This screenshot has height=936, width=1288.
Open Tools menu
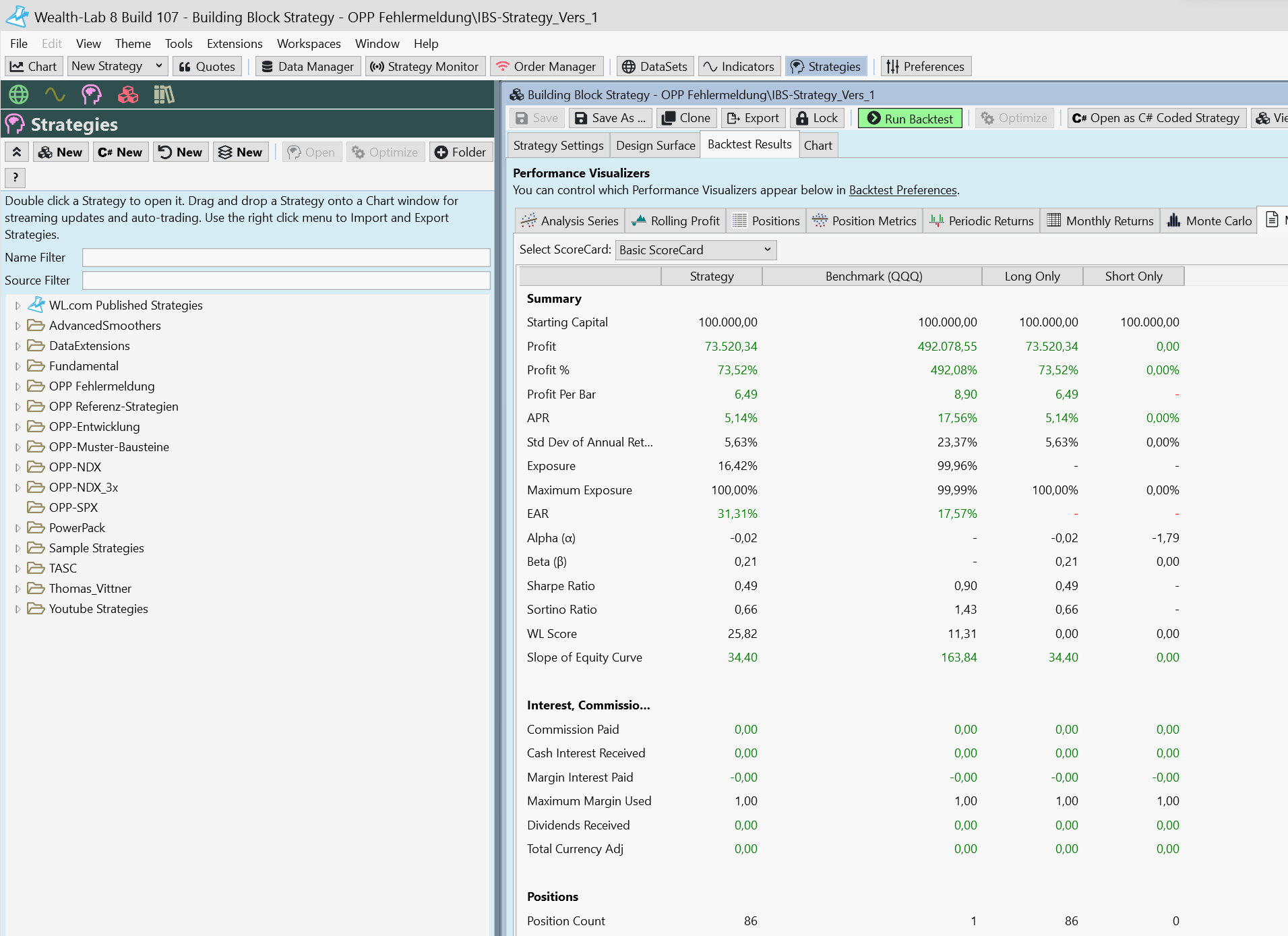(179, 43)
